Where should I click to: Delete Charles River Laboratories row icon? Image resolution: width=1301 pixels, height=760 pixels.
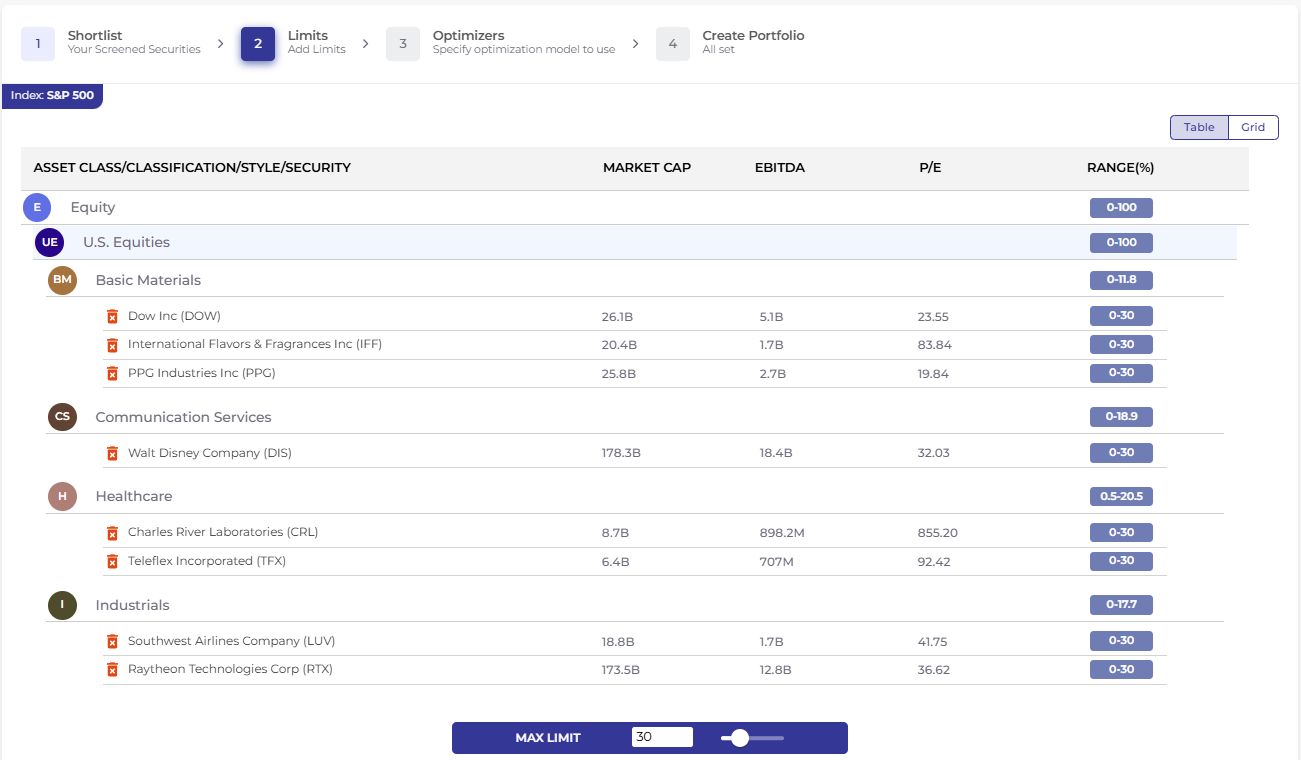112,533
